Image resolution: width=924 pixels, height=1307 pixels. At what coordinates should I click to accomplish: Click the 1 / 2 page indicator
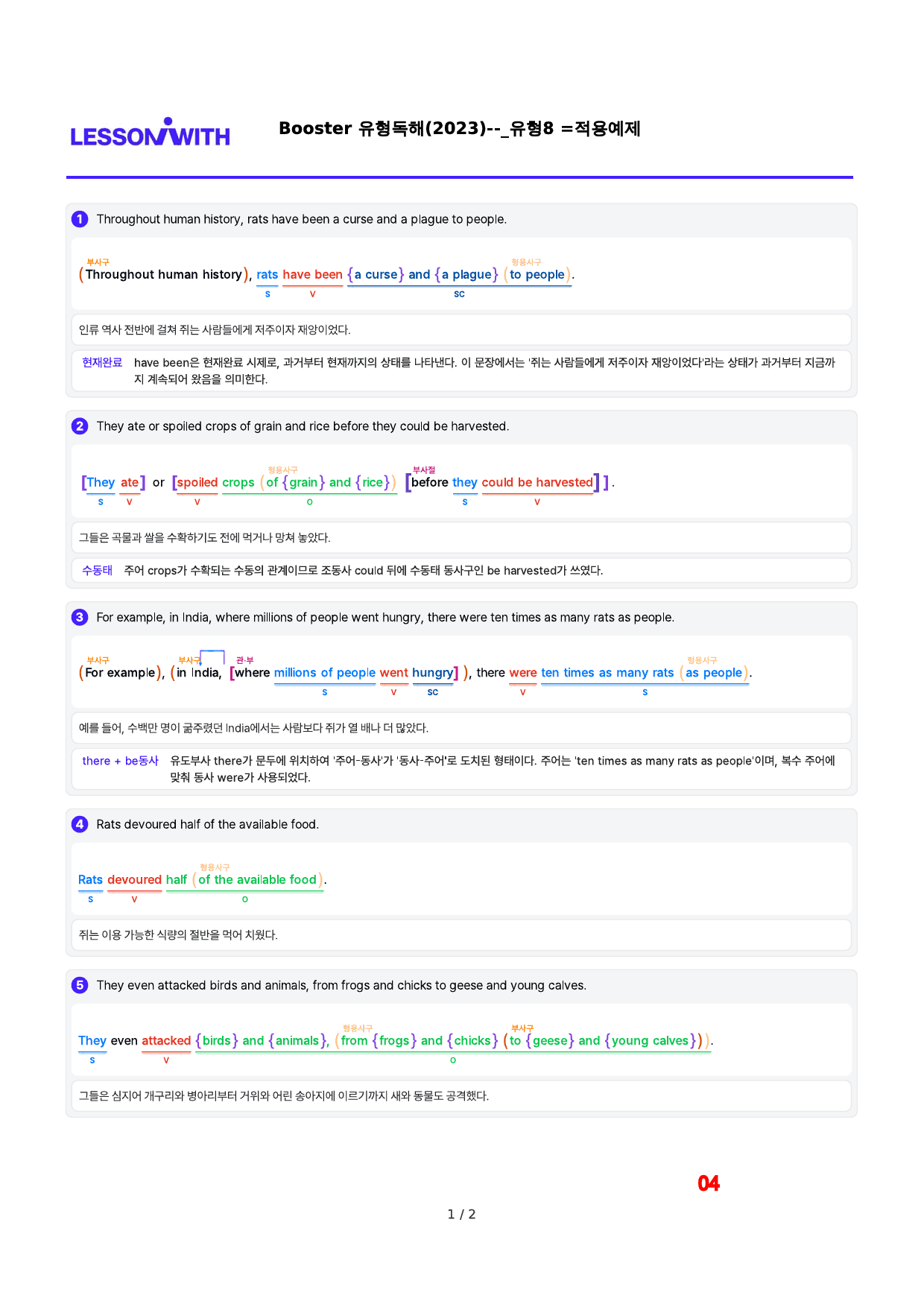[x=461, y=1214]
